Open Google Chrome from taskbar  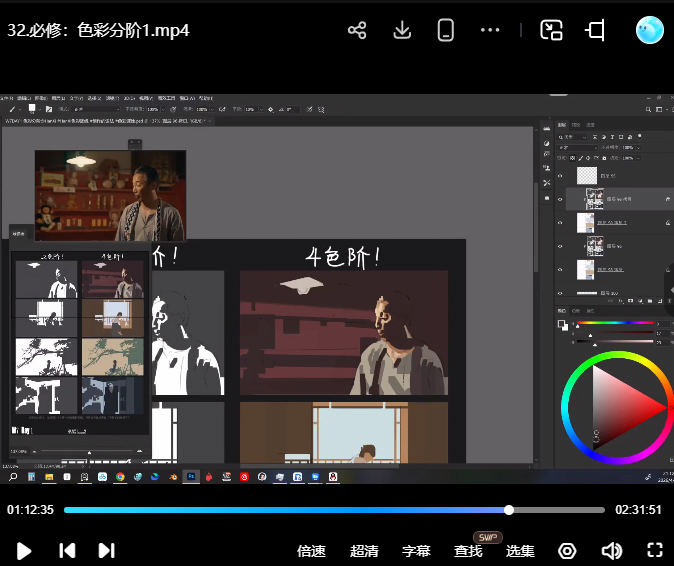pyautogui.click(x=120, y=477)
